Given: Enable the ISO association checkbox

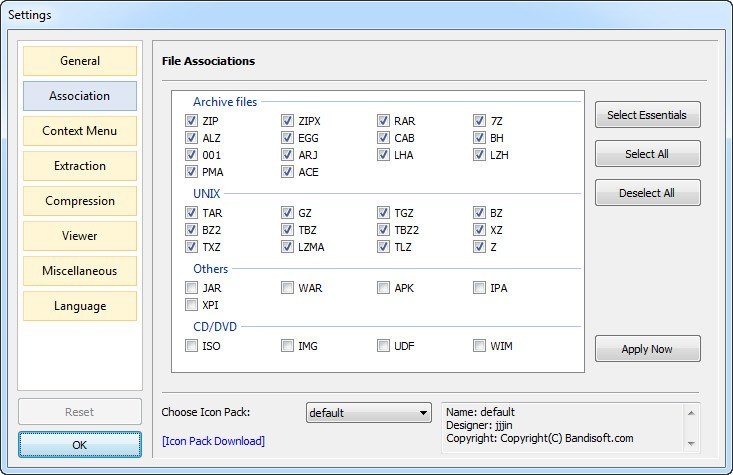Looking at the screenshot, I should click(192, 346).
